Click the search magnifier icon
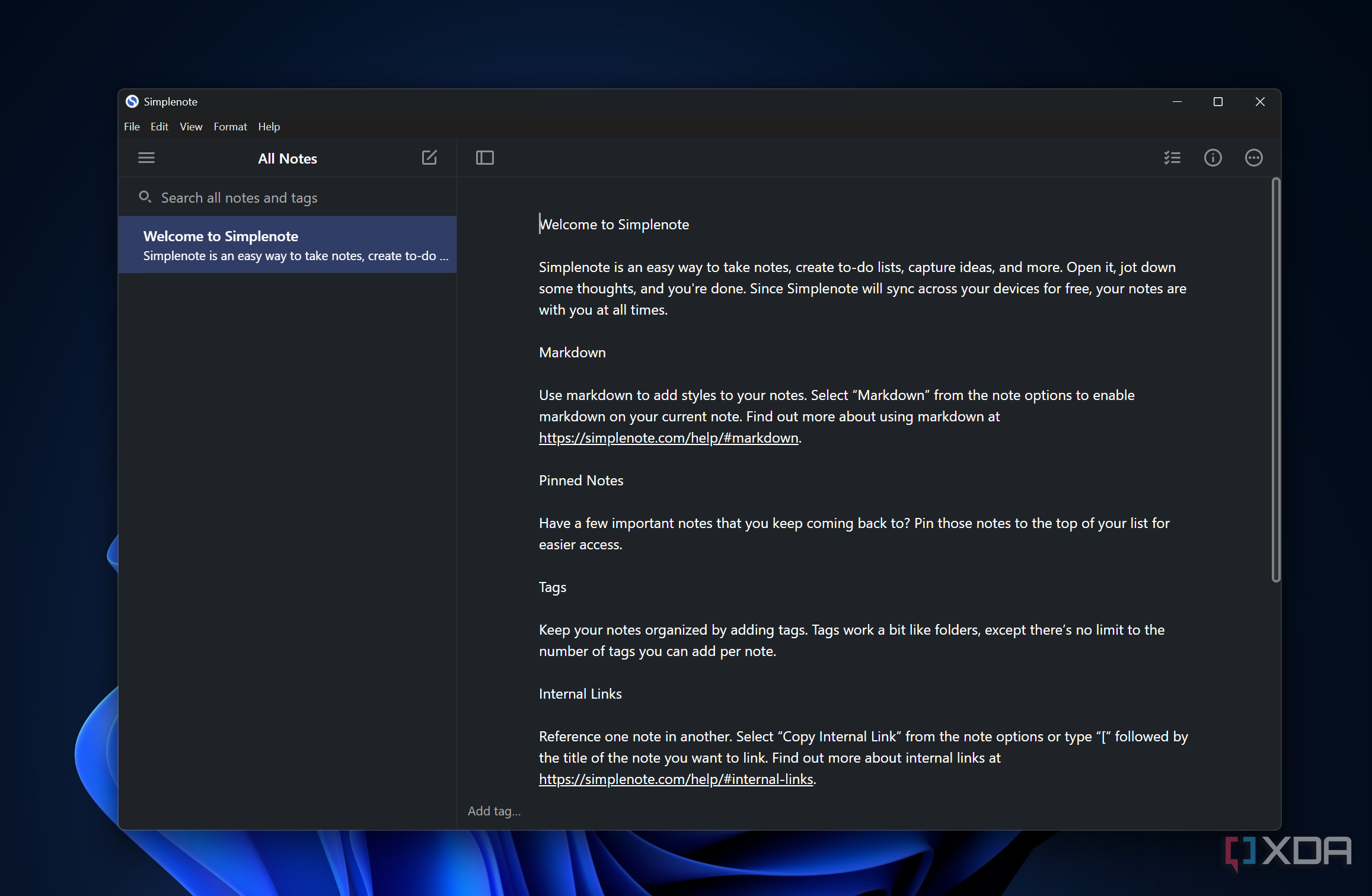Viewport: 1372px width, 896px height. tap(145, 197)
